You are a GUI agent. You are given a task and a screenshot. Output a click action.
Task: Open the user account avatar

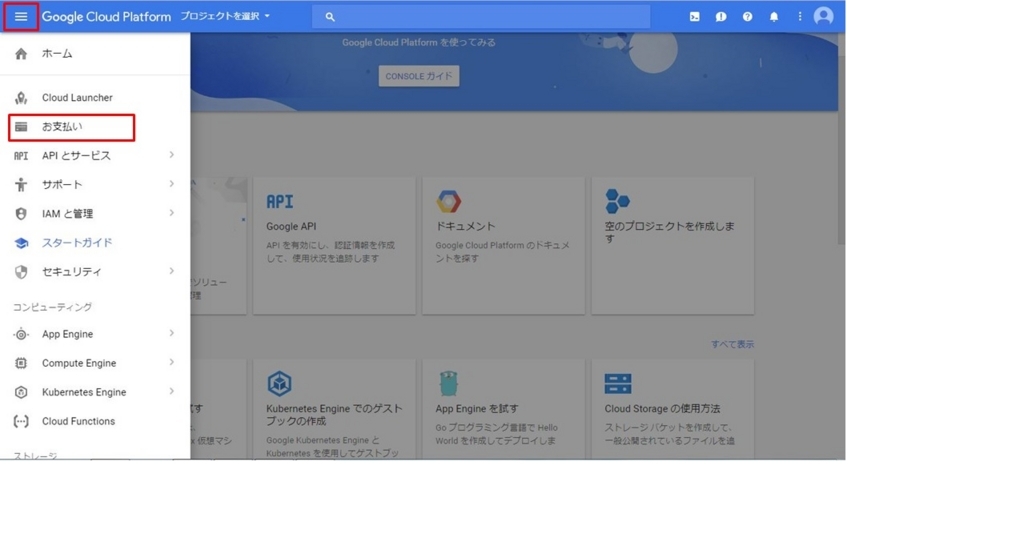(824, 16)
